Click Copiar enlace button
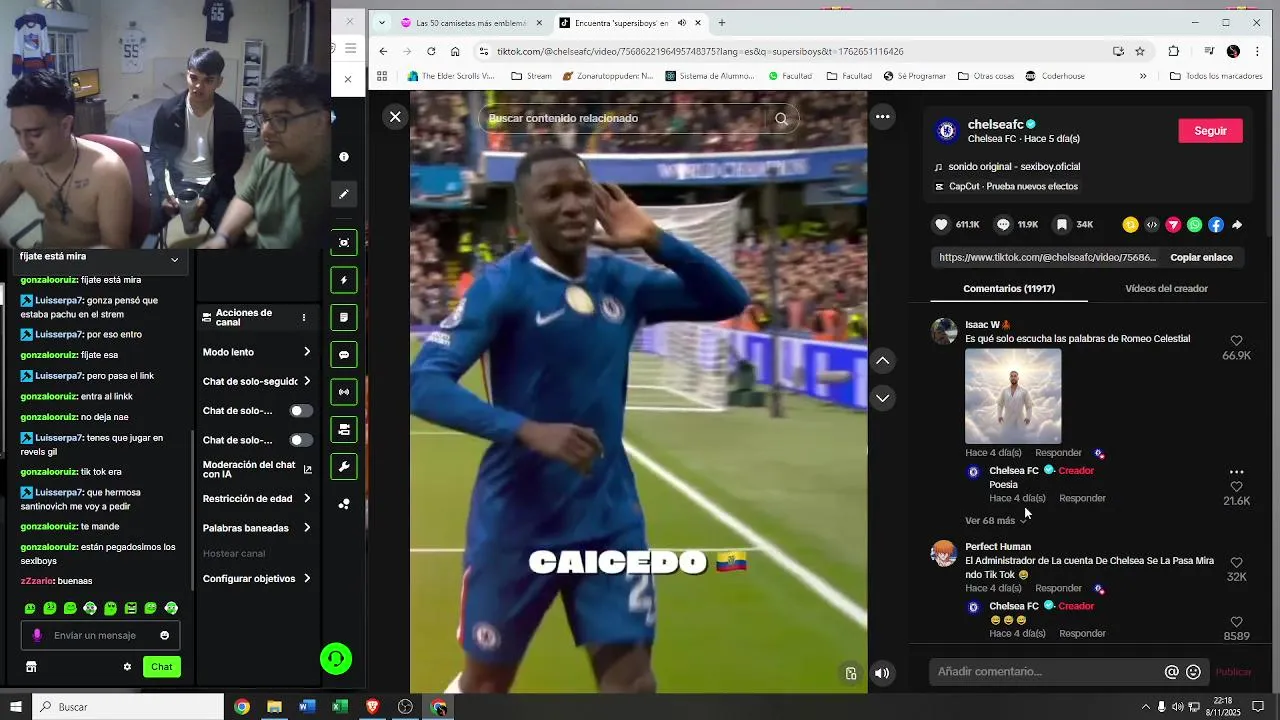The height and width of the screenshot is (720, 1280). [x=1201, y=257]
